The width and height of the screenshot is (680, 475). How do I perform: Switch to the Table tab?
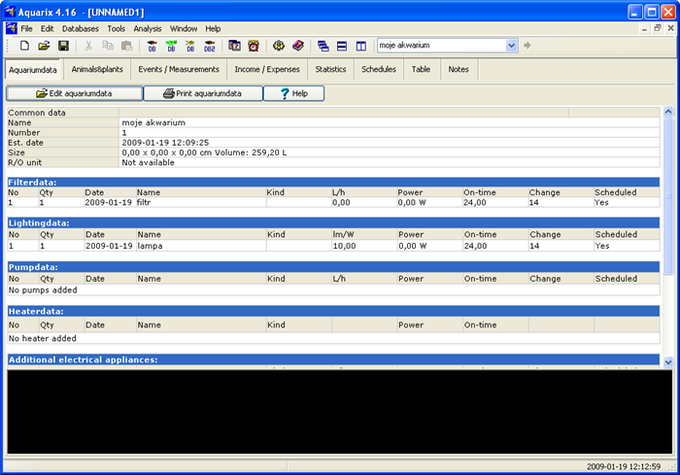421,69
